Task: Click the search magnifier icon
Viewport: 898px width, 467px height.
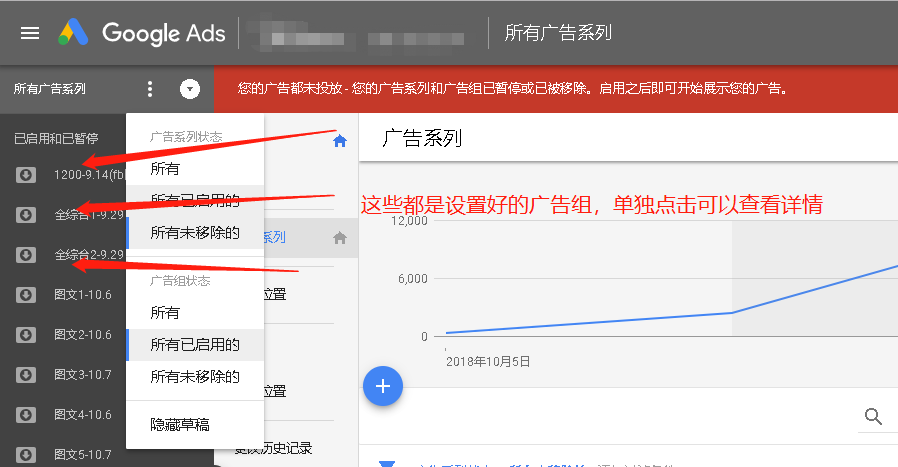Action: (x=873, y=416)
